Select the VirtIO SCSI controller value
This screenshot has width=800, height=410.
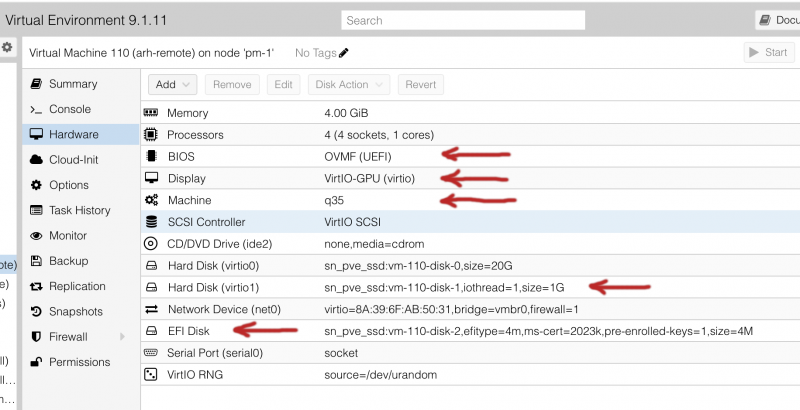353,222
